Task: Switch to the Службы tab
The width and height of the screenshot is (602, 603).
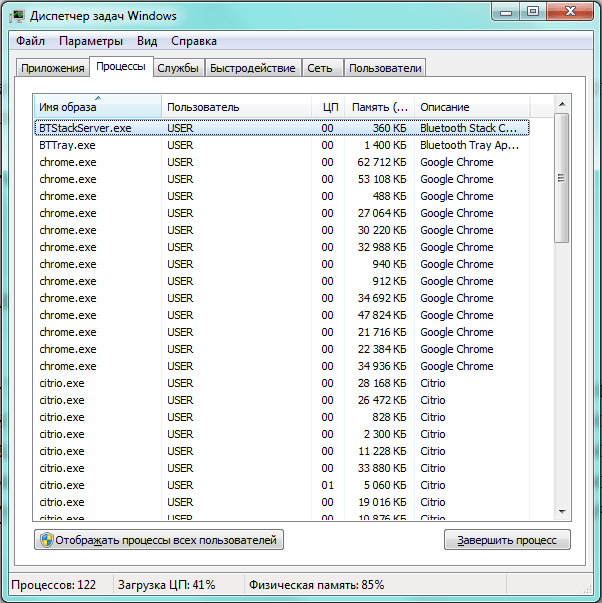Action: pyautogui.click(x=178, y=68)
